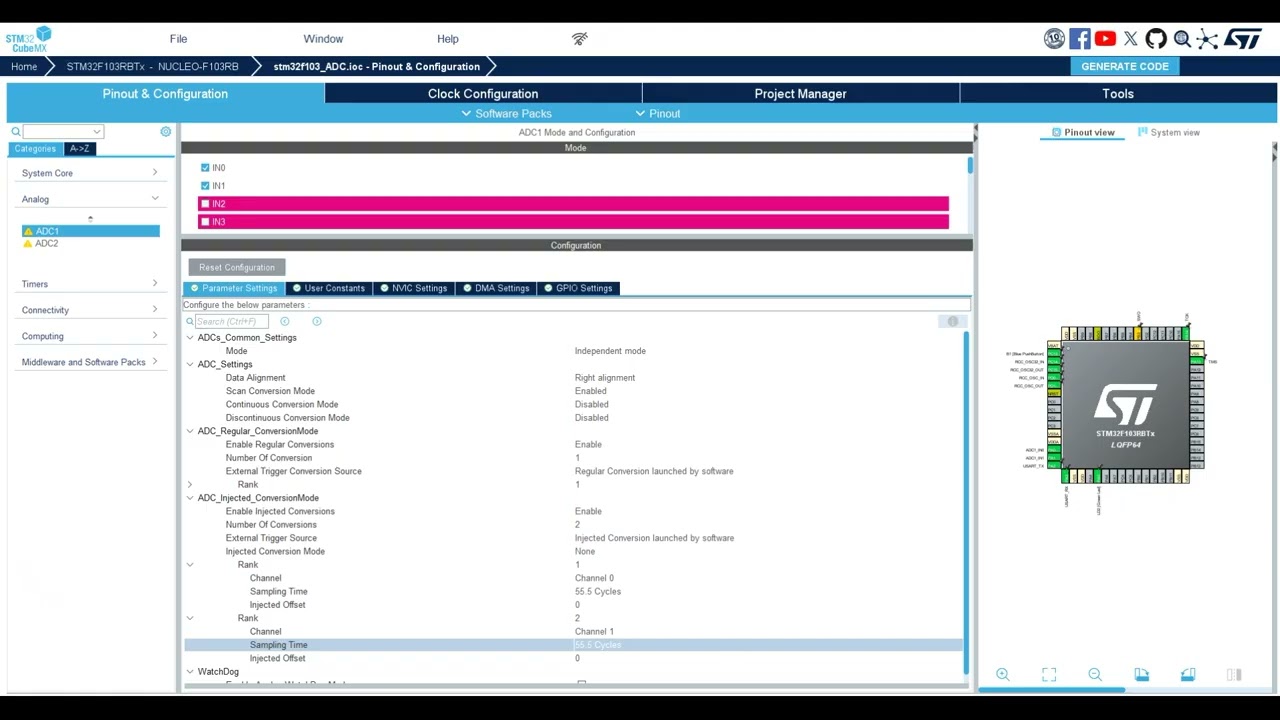Screen dimensions: 1280x720
Task: Click the parameter list vertical scrollbar
Action: [x=966, y=502]
